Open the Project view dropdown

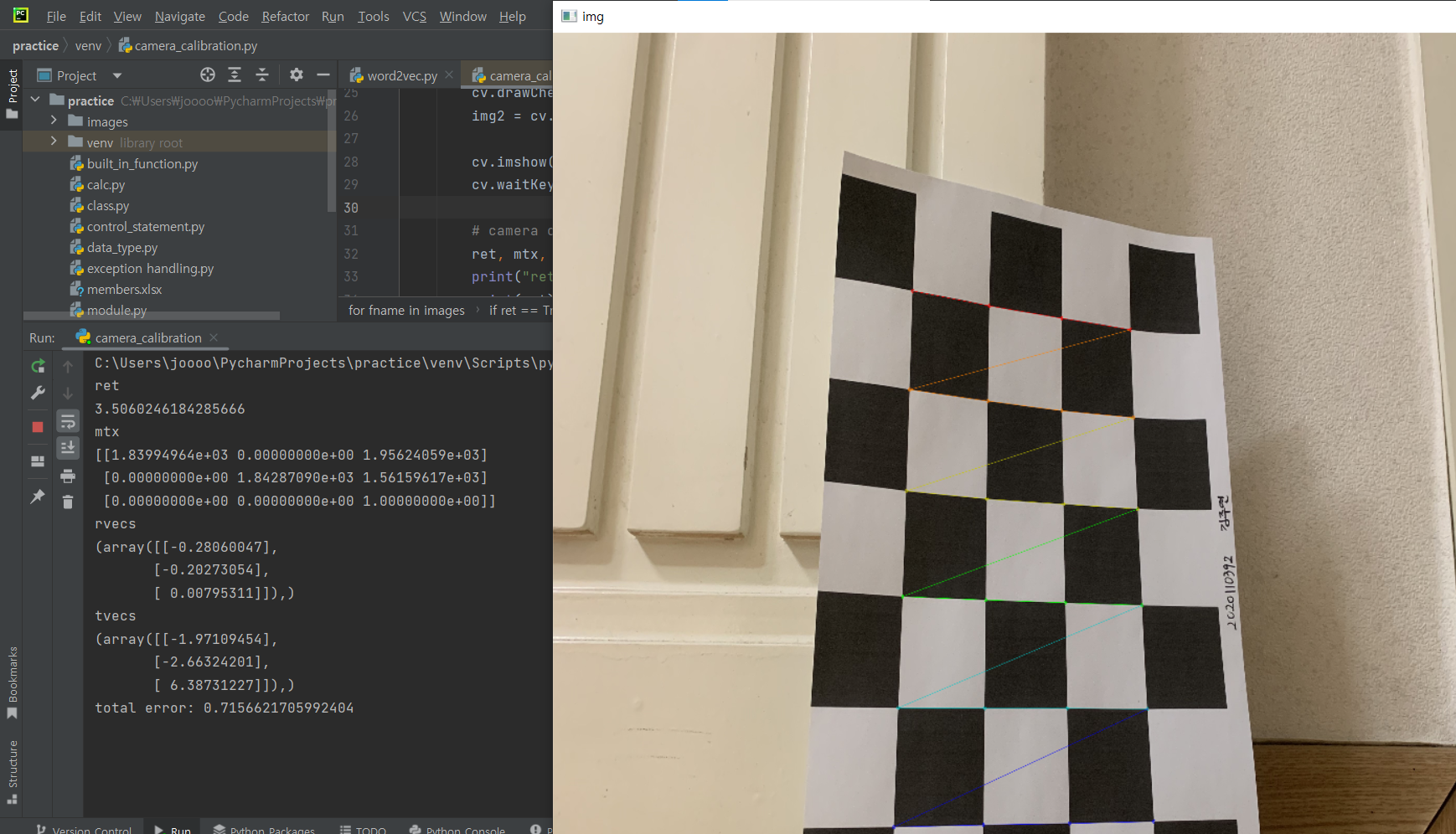116,75
